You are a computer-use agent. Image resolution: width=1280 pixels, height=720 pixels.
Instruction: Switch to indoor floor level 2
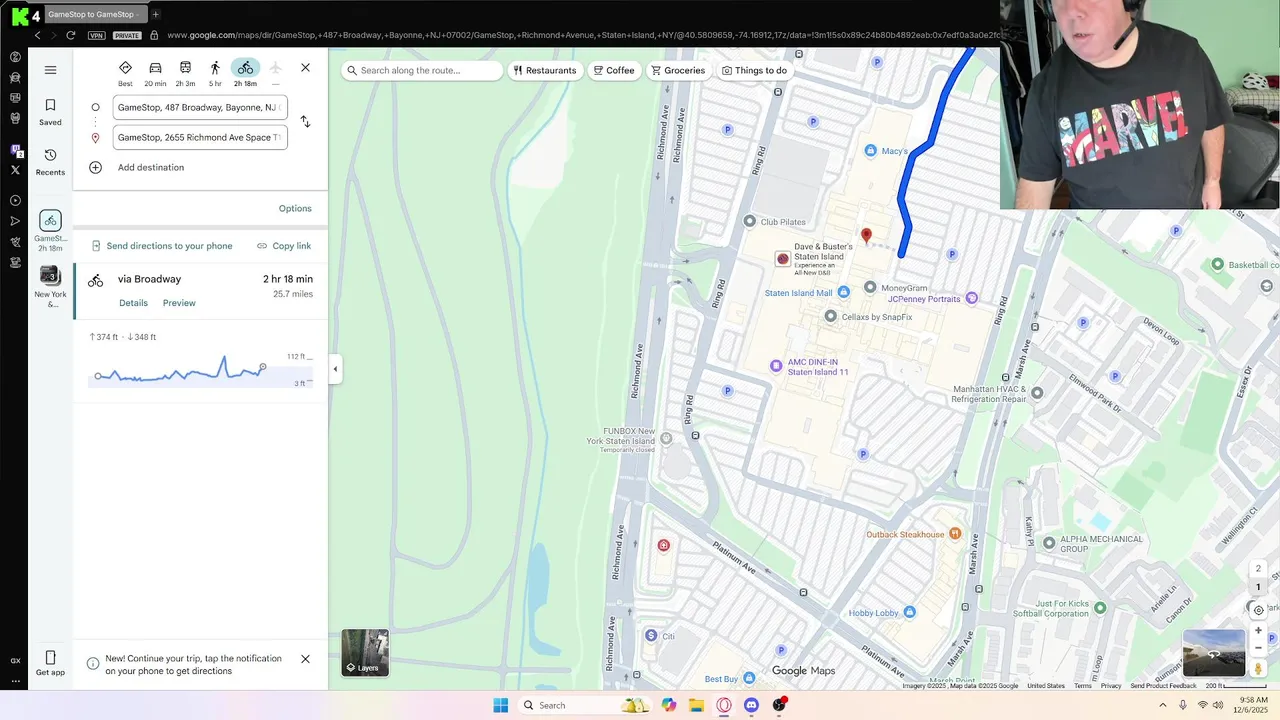[x=1258, y=569]
